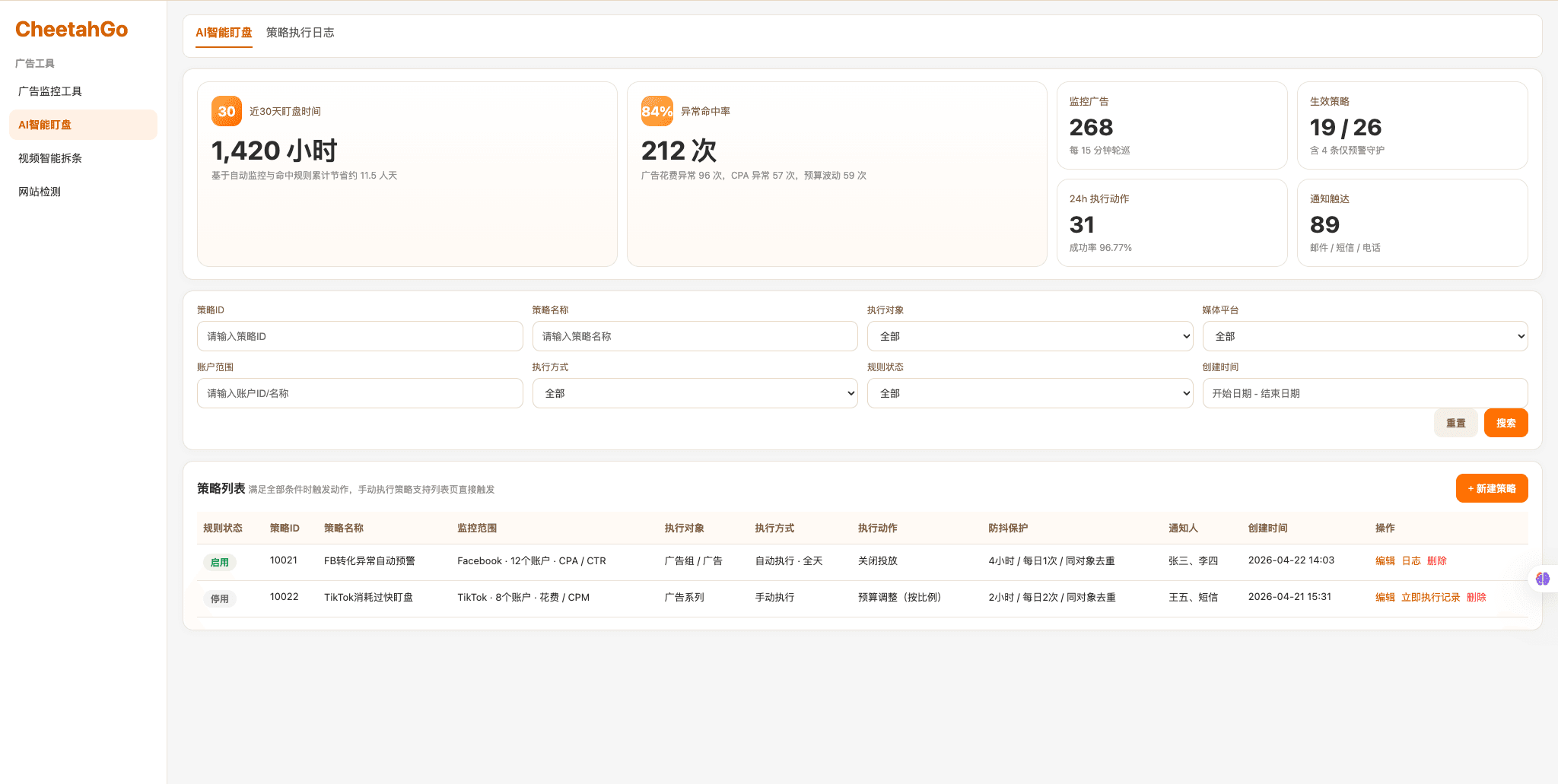Click 立即执行记录 for strategy 10022
Image resolution: width=1558 pixels, height=784 pixels.
coord(1431,598)
